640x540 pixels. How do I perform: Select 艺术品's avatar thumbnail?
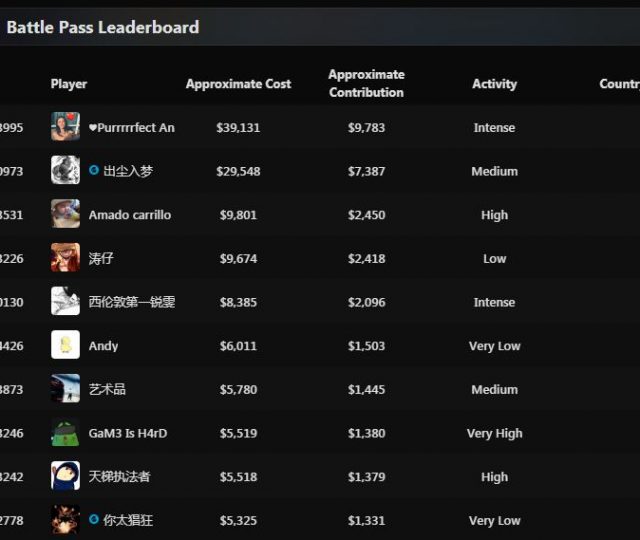pyautogui.click(x=65, y=389)
